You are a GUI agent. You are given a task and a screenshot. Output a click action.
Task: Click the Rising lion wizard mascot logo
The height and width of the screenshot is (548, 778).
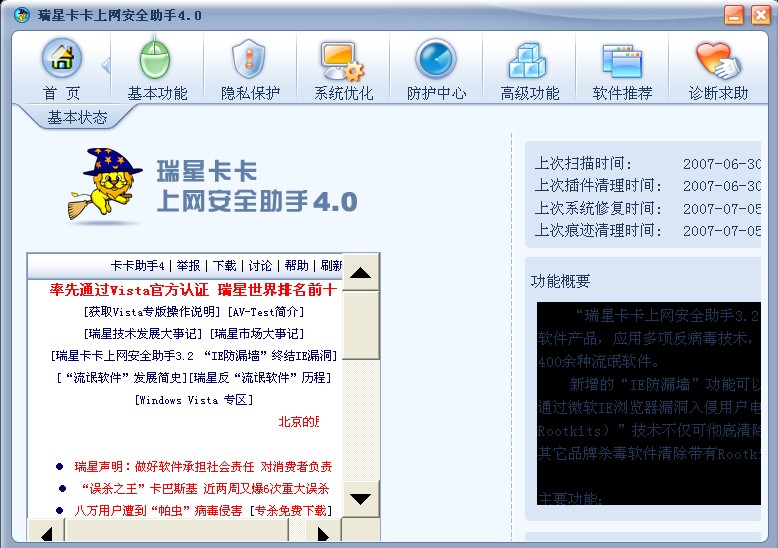[105, 184]
